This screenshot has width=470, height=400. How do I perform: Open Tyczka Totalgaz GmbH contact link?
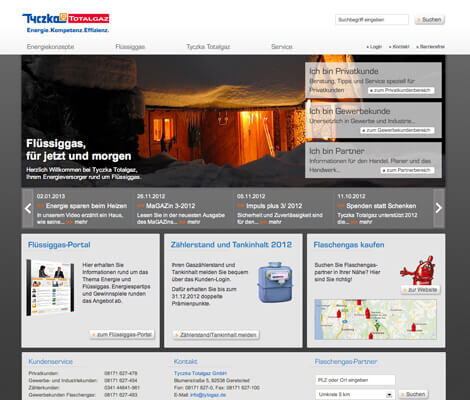click(200, 373)
